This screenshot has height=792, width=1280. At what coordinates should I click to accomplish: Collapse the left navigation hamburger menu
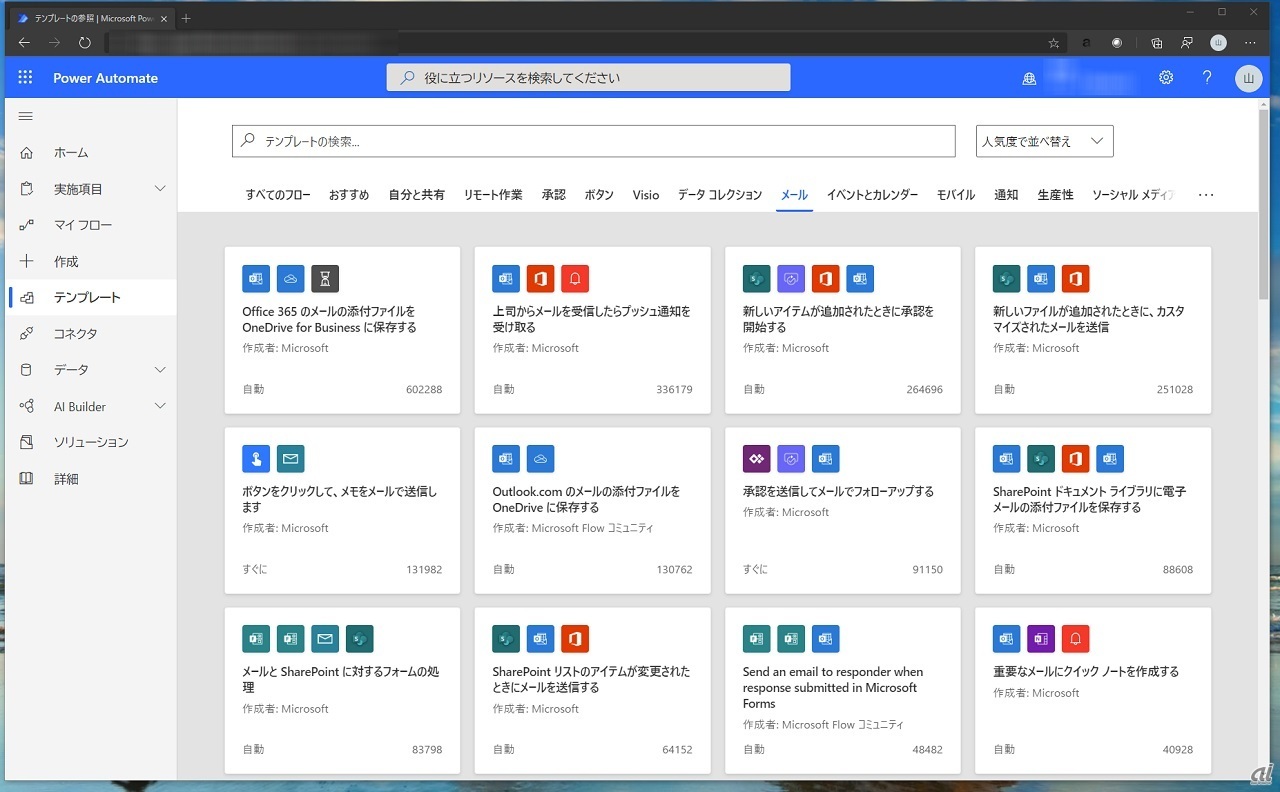[26, 117]
